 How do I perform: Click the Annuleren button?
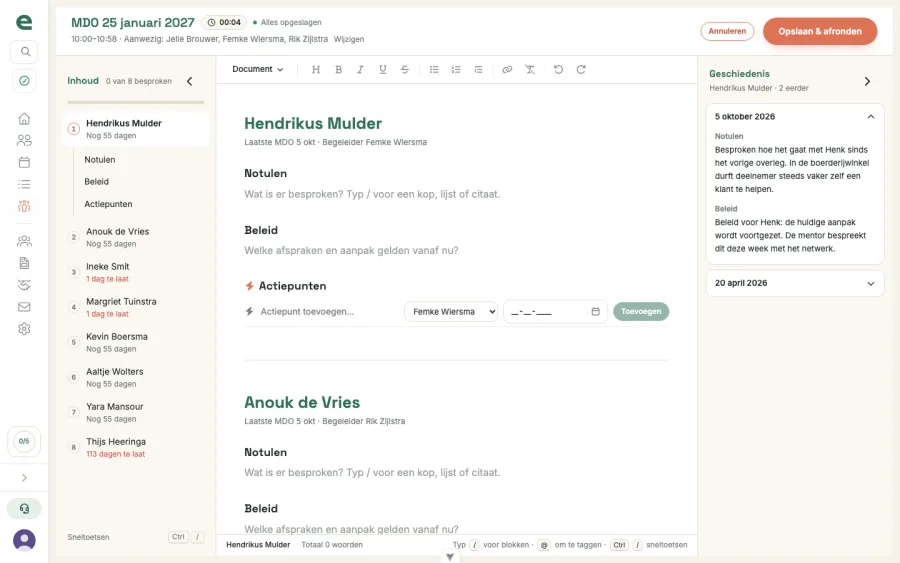click(x=727, y=31)
